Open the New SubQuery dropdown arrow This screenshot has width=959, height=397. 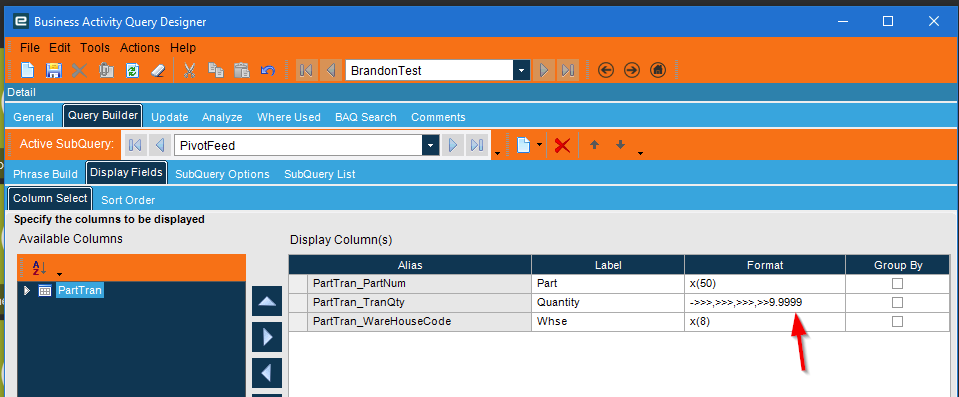tap(539, 145)
